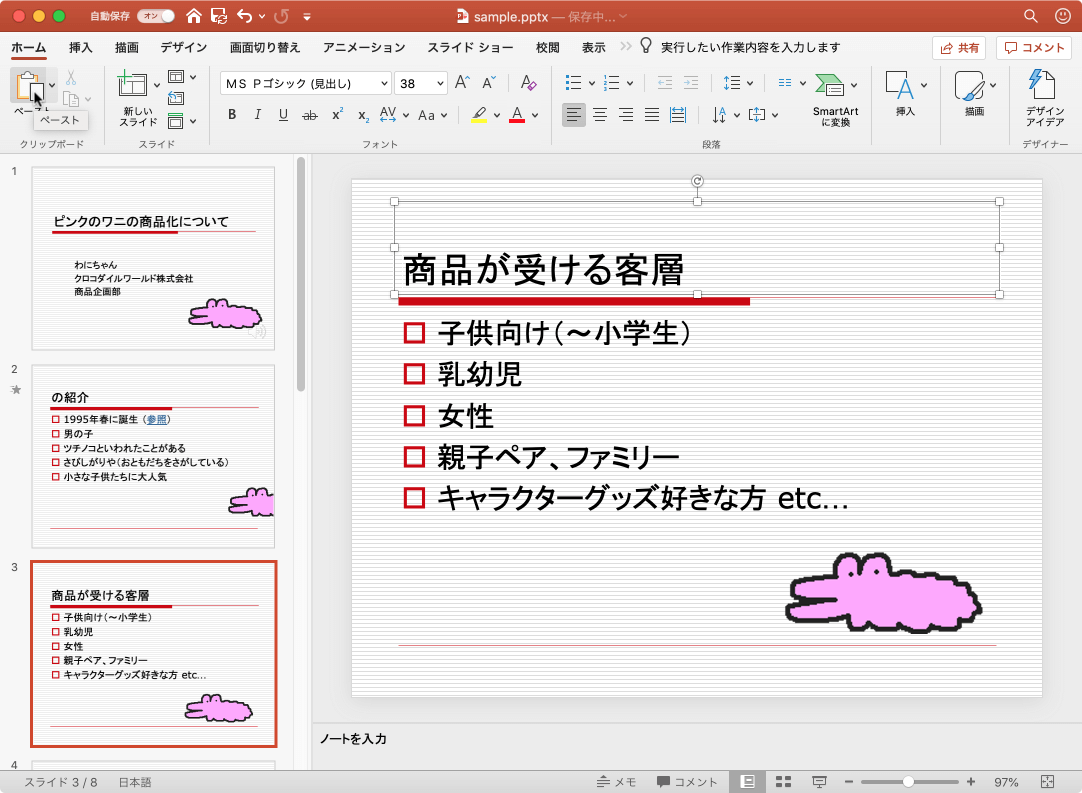Image resolution: width=1082 pixels, height=793 pixels.
Task: Click the slide sorter view icon in status bar
Action: [783, 780]
